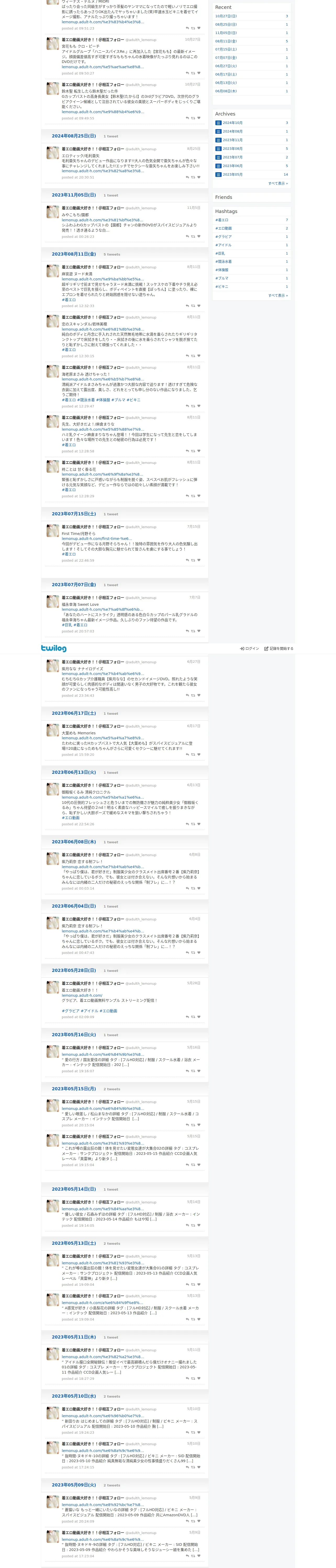
Task: Open the 2023年07月 archive link
Action: coord(232,157)
